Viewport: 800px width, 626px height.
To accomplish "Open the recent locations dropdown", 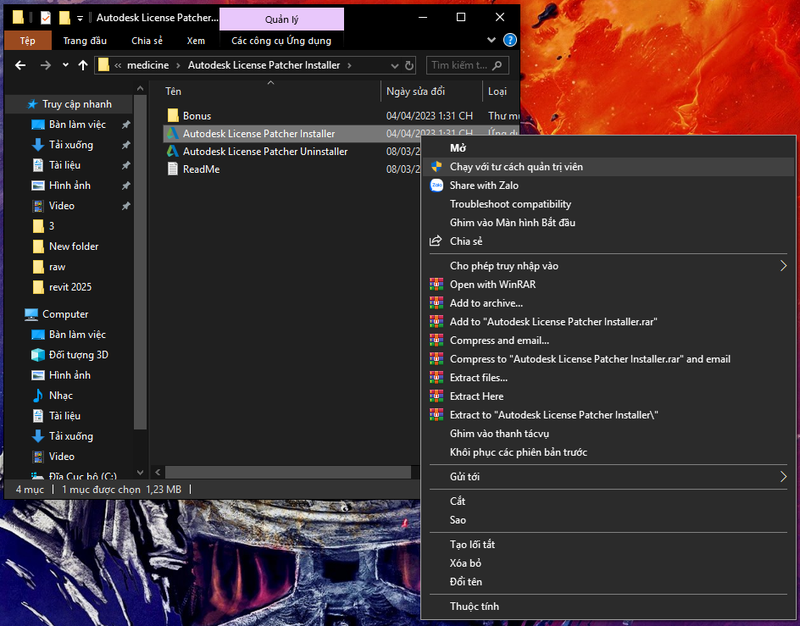I will [x=65, y=65].
